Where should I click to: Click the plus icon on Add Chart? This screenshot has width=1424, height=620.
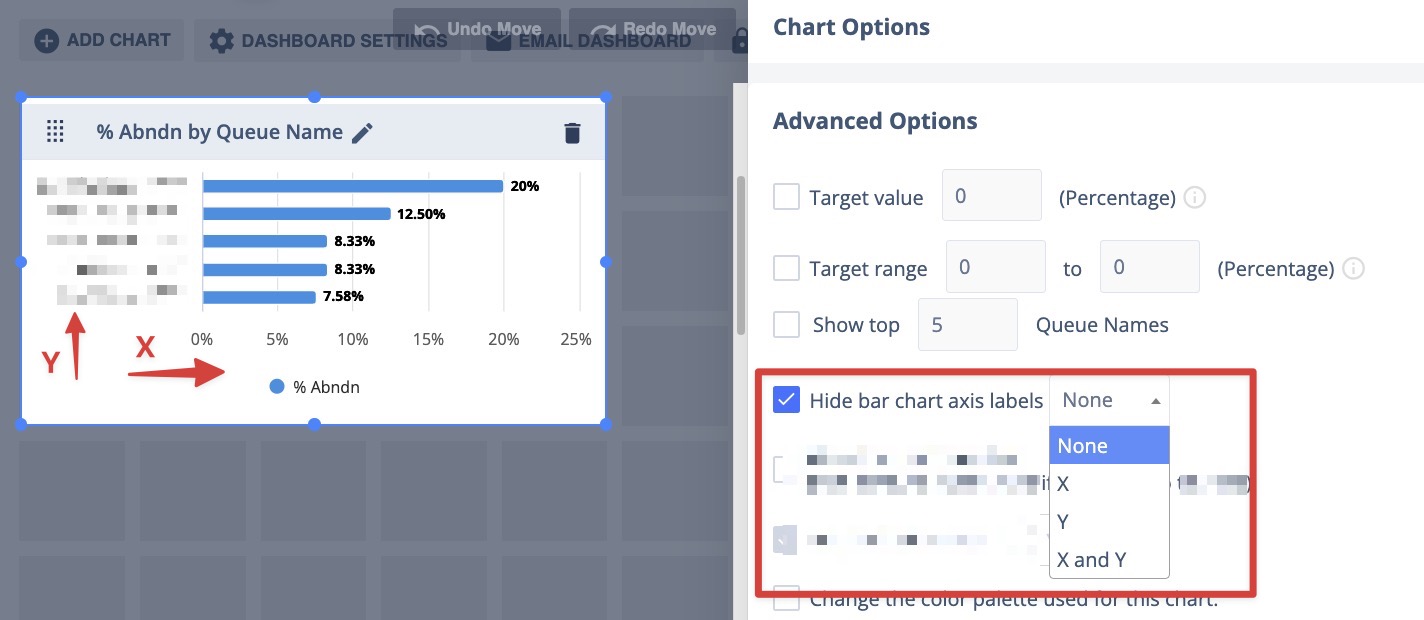pyautogui.click(x=46, y=41)
